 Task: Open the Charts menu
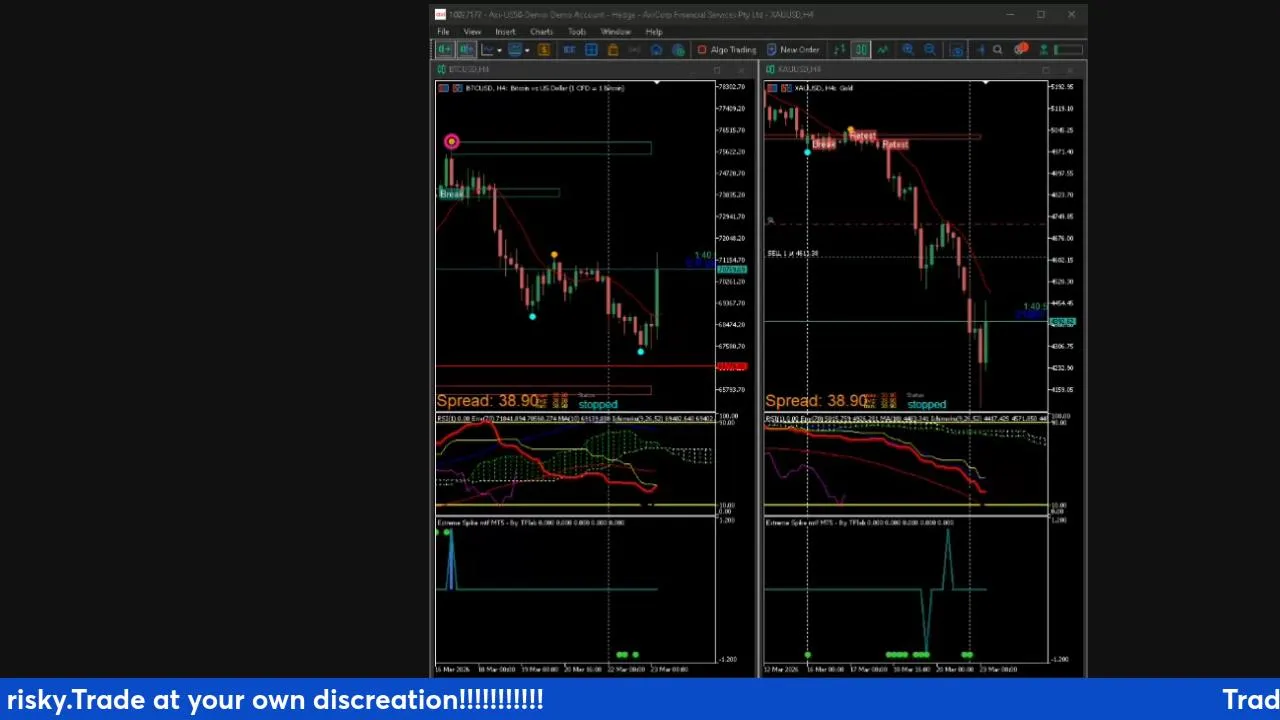pyautogui.click(x=541, y=32)
